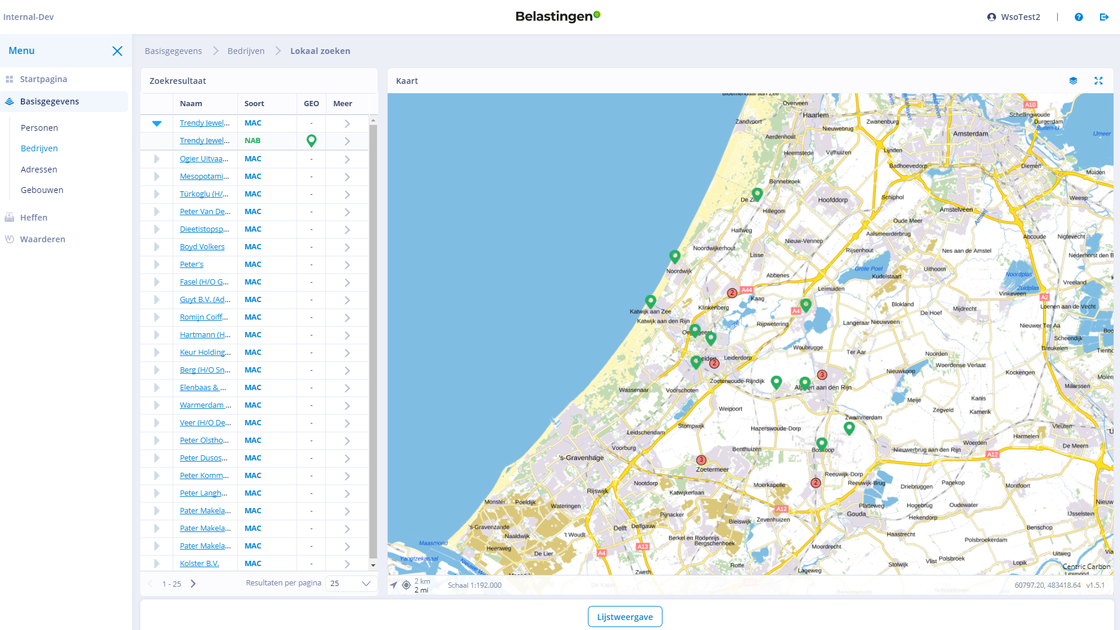The image size is (1120, 630).
Task: Expand the Boyd Volkers row
Action: (156, 246)
